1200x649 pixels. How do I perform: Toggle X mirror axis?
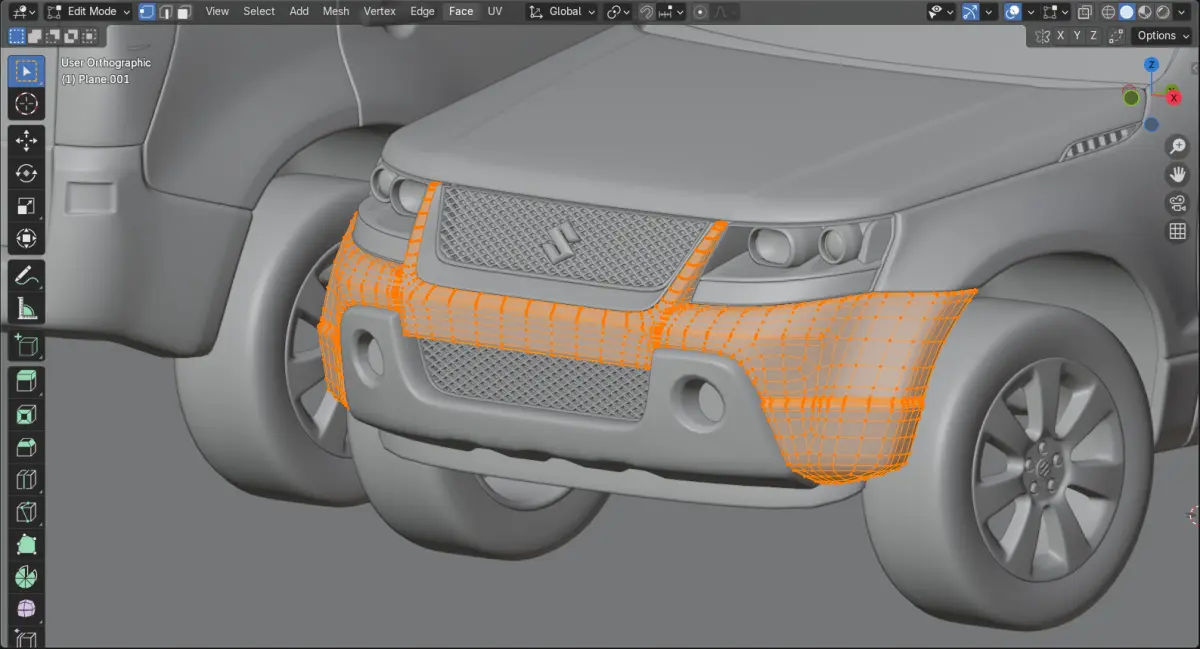(1061, 36)
